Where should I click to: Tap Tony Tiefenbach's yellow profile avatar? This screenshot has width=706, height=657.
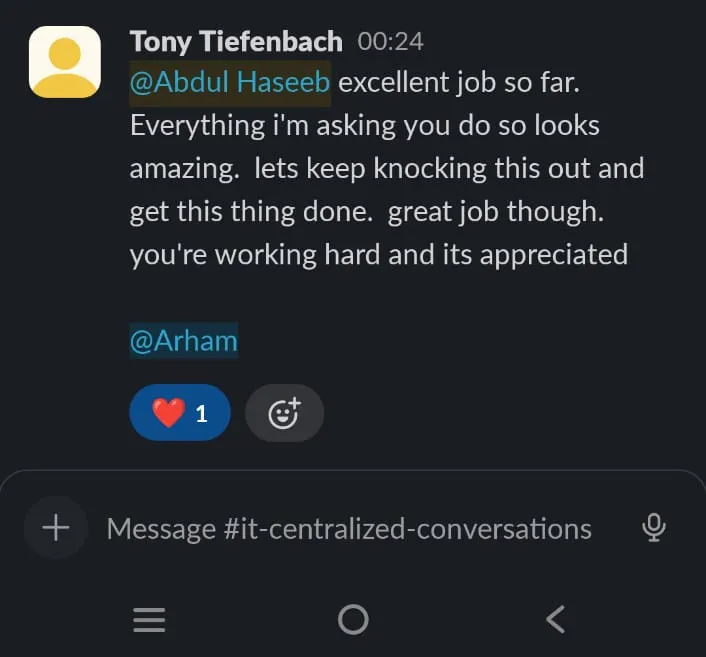(65, 62)
